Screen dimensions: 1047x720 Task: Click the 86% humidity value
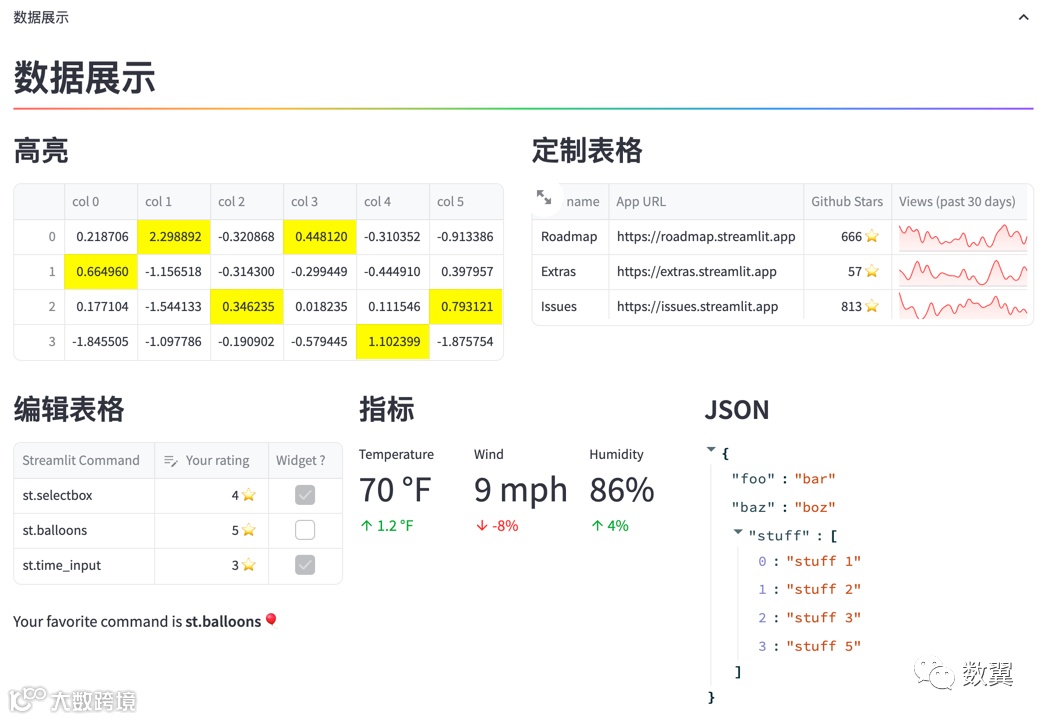click(x=622, y=490)
